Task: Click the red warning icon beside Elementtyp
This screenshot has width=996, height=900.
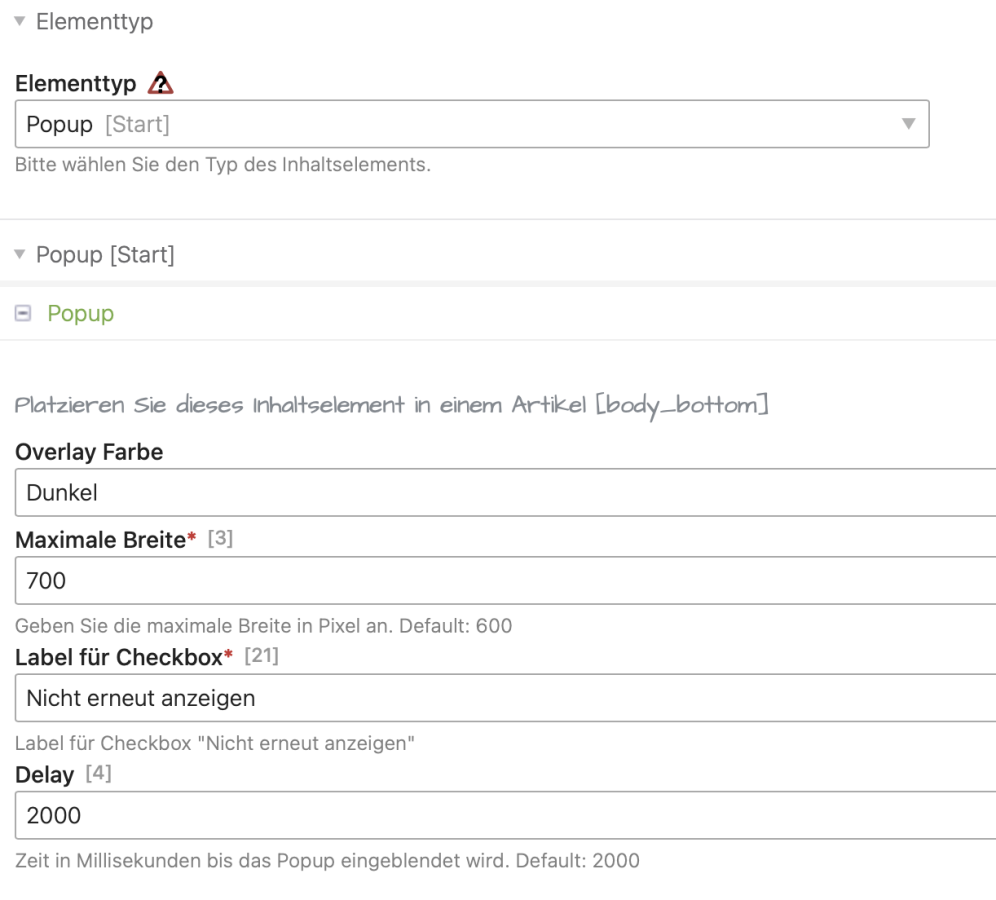Action: (x=158, y=87)
